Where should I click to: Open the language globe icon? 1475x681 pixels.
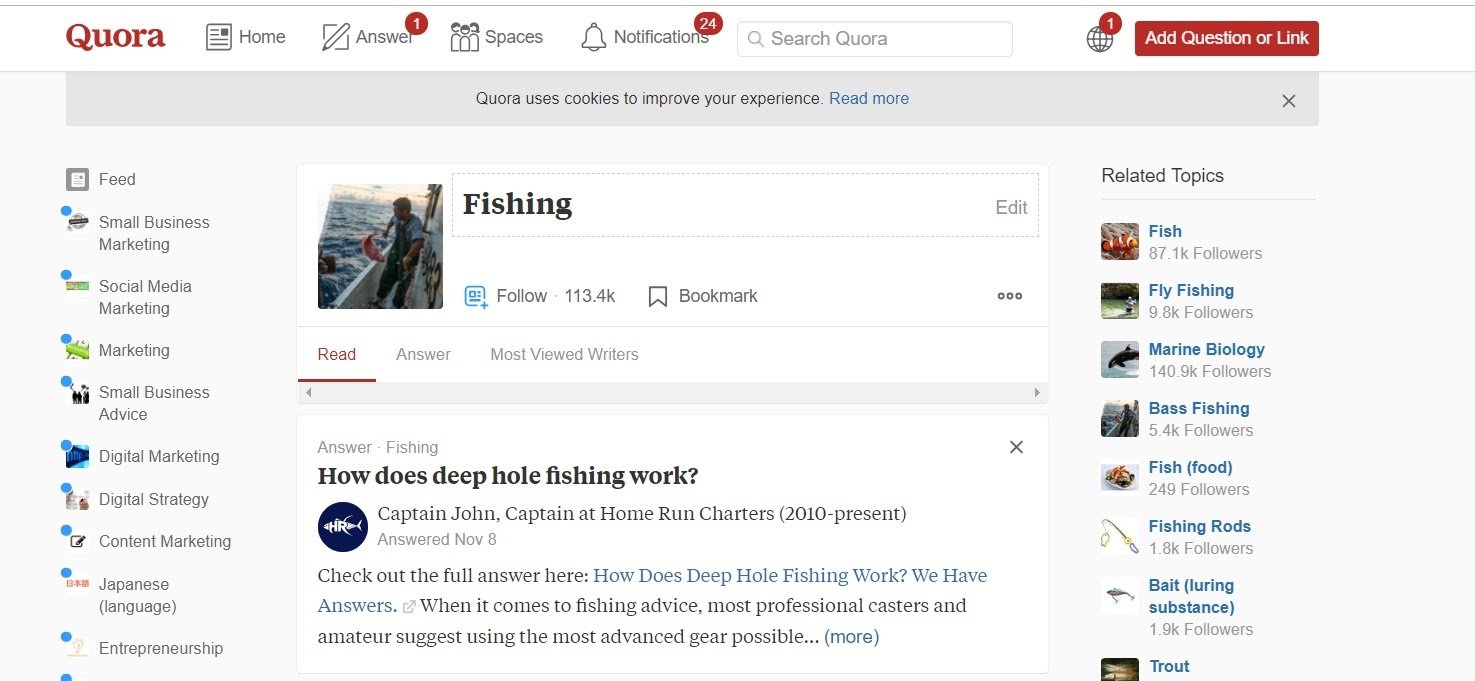pos(1100,39)
